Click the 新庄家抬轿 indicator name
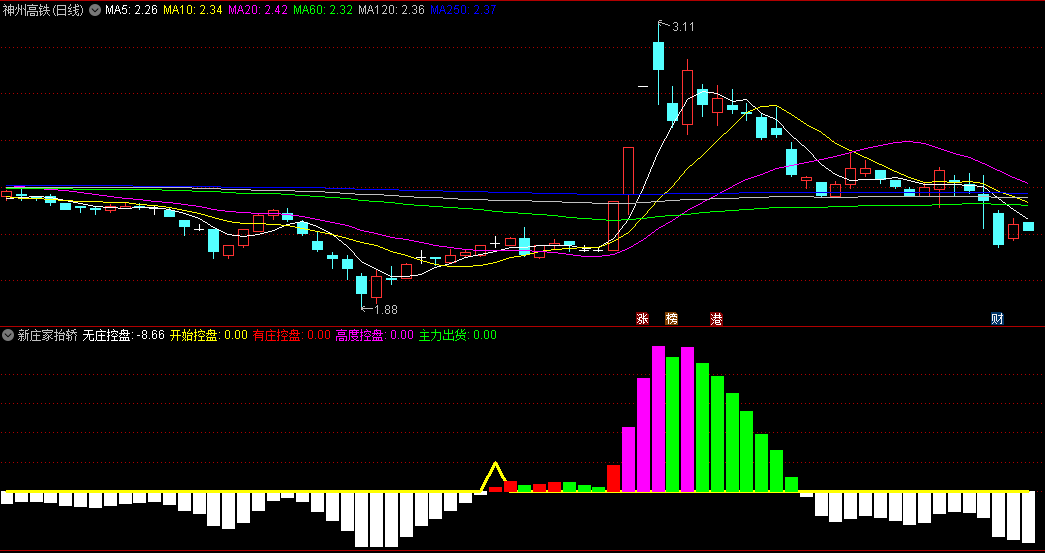The image size is (1045, 553). (47, 335)
